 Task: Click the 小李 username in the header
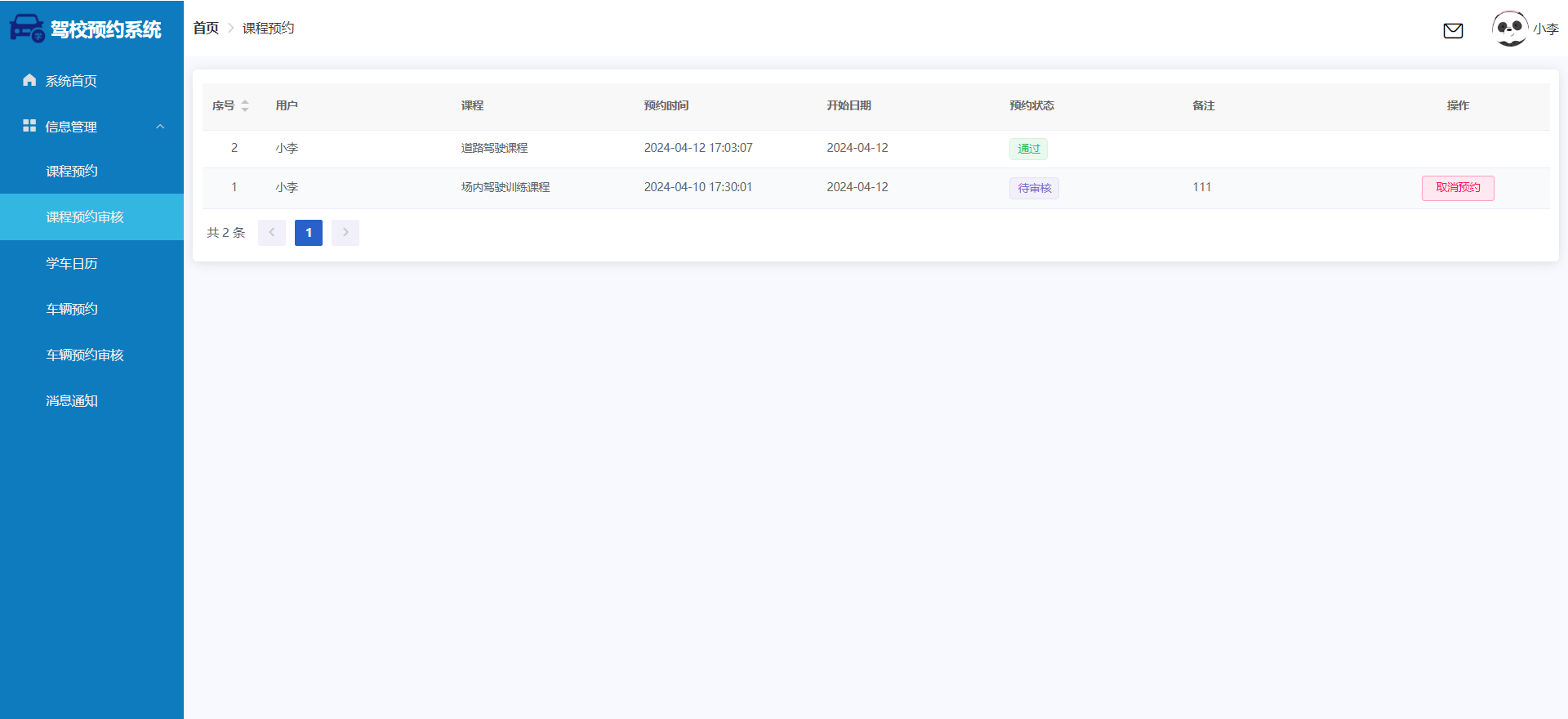[x=1546, y=29]
